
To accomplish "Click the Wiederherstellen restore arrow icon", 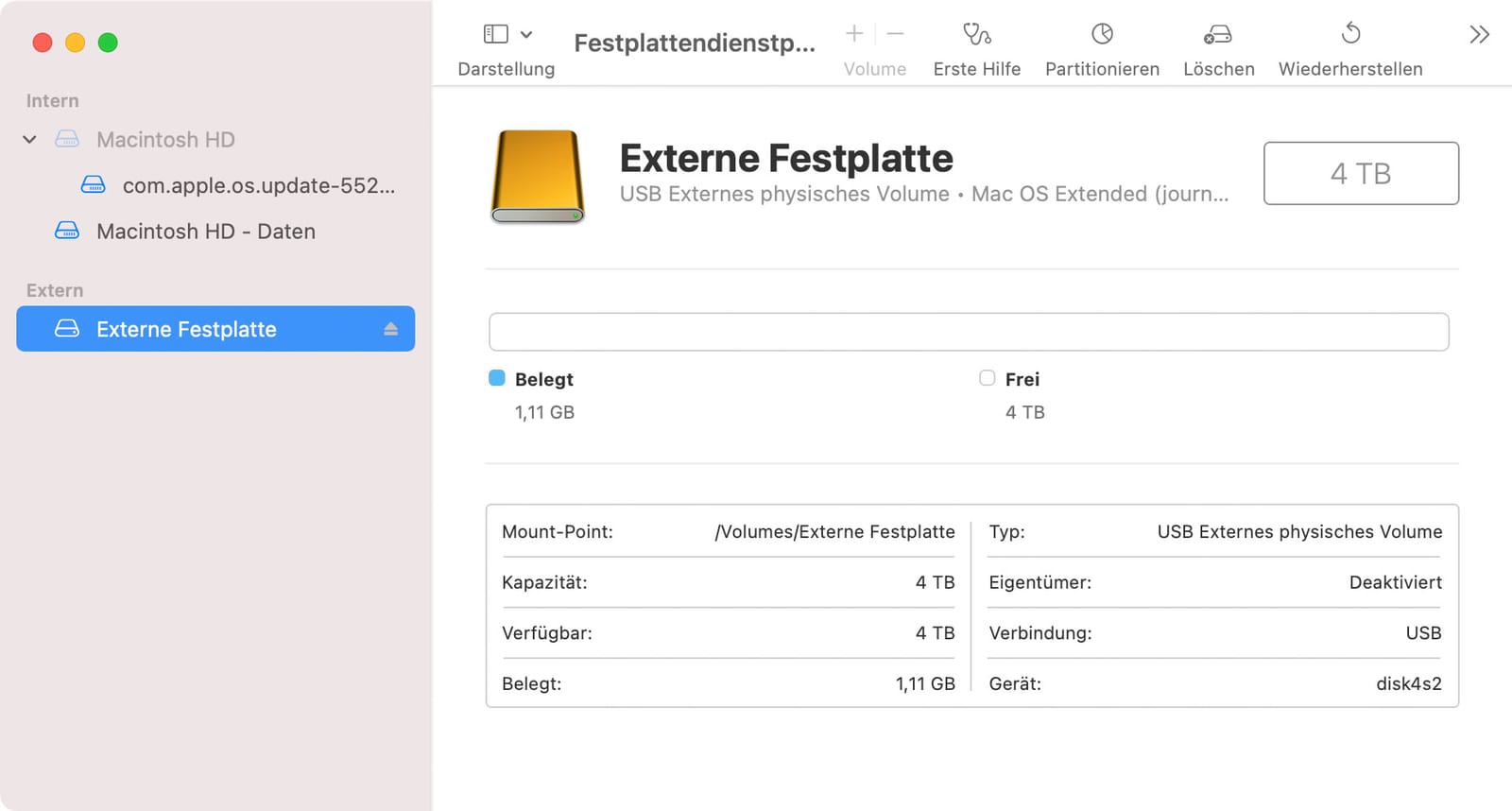I will [1350, 33].
